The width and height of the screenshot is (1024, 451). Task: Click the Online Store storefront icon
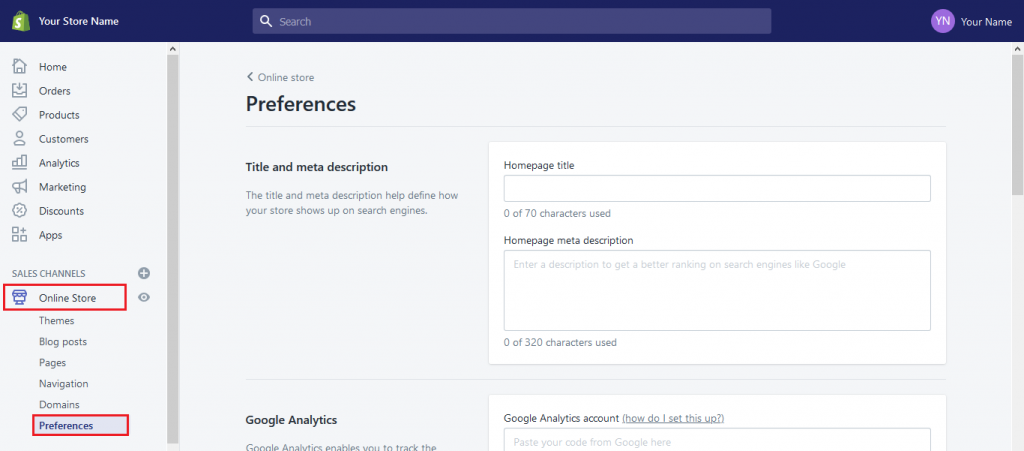(20, 298)
